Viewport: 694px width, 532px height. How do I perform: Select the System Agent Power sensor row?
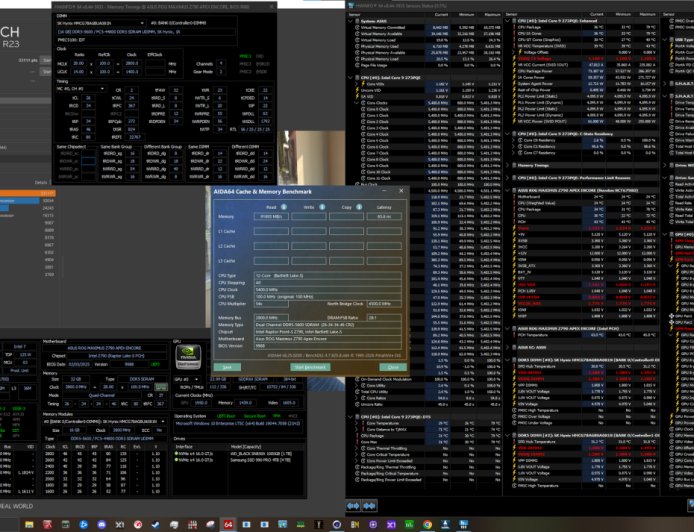tap(585, 83)
